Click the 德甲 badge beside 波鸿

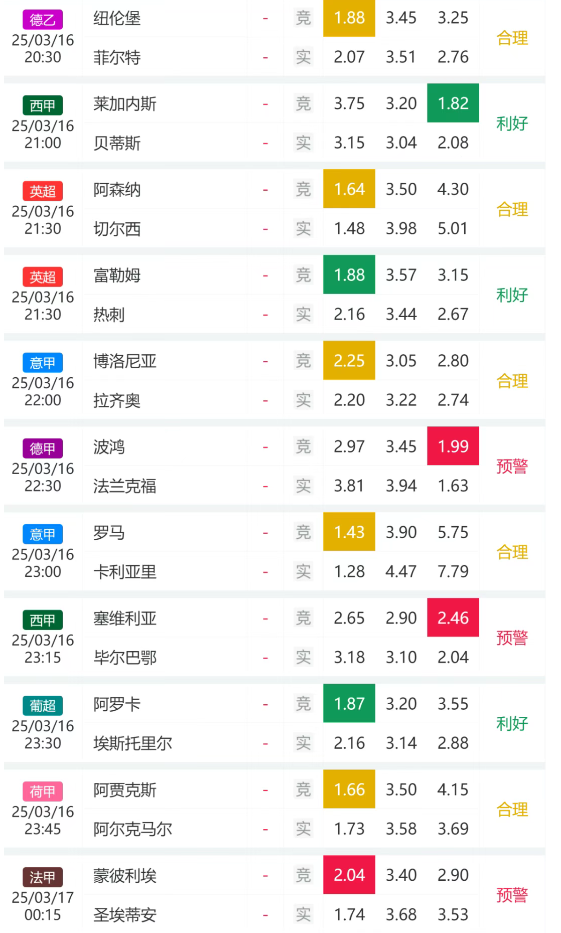pyautogui.click(x=42, y=448)
